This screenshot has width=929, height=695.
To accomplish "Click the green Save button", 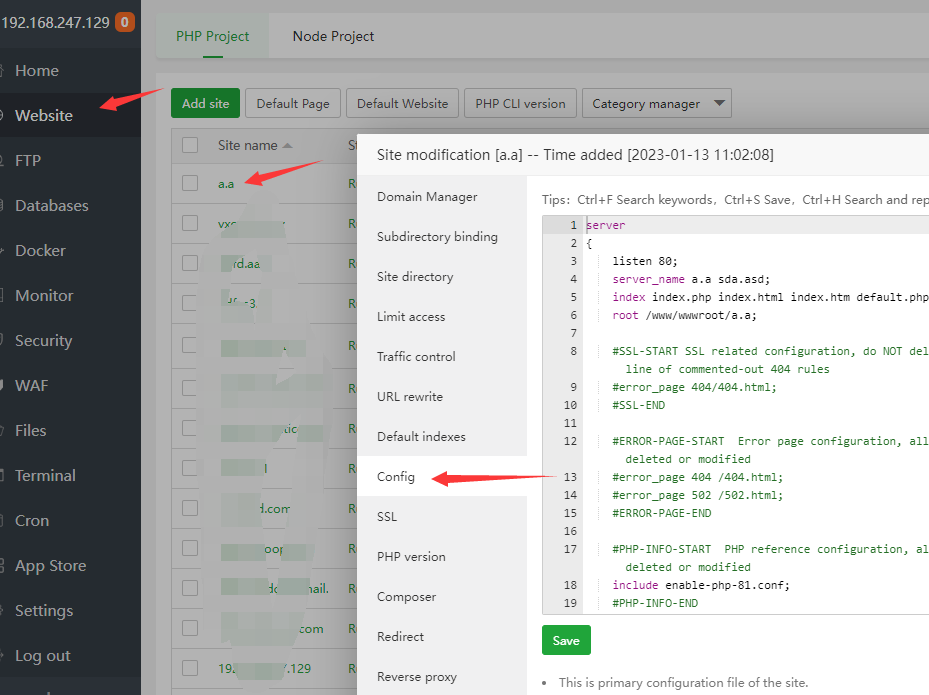I will (x=566, y=640).
